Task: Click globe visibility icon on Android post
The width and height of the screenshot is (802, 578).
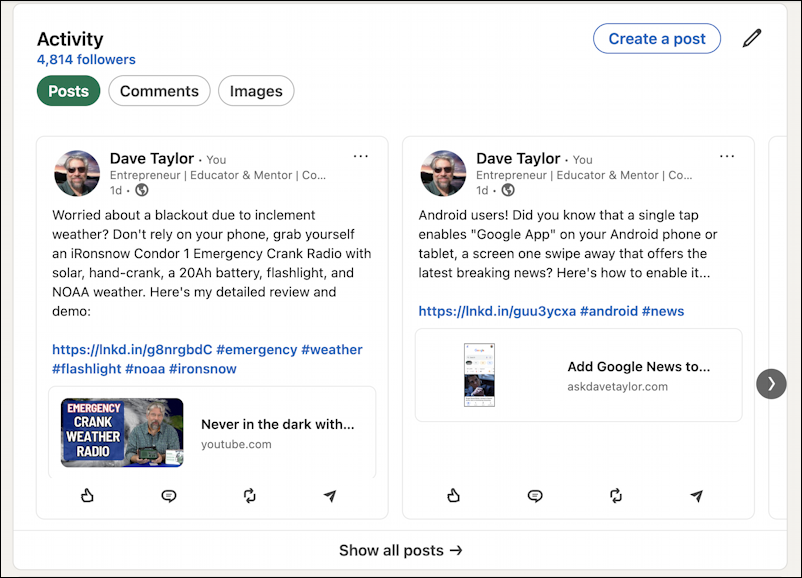Action: click(x=508, y=190)
